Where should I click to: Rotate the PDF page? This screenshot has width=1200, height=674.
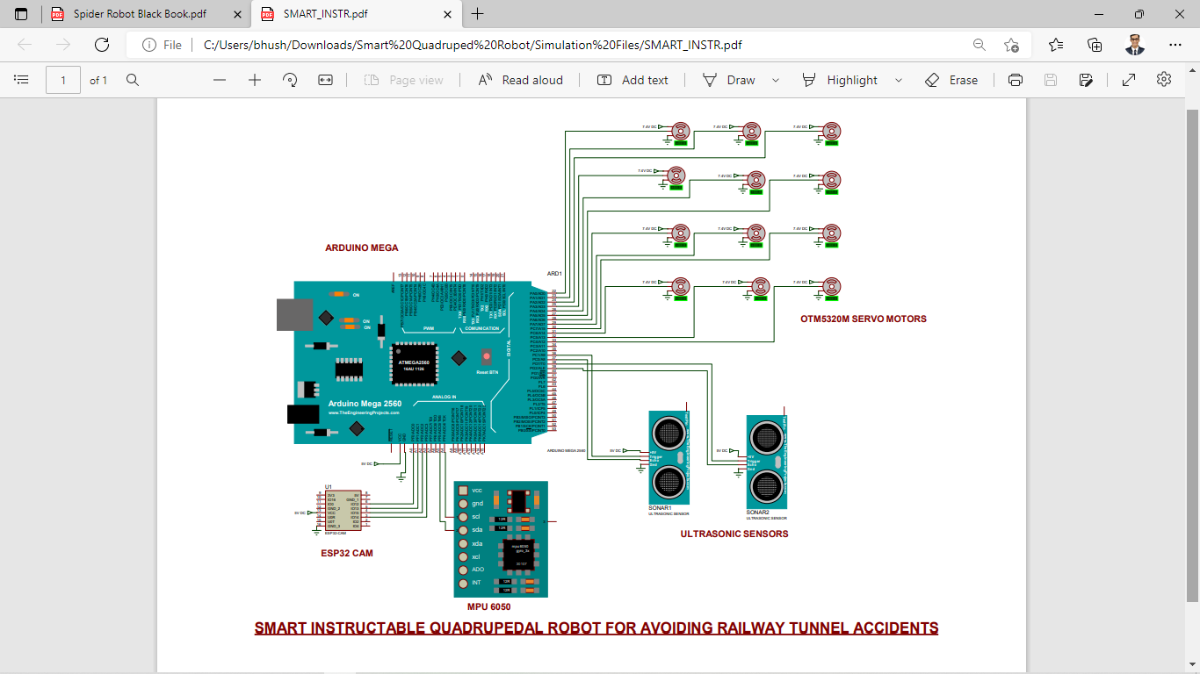[x=290, y=80]
